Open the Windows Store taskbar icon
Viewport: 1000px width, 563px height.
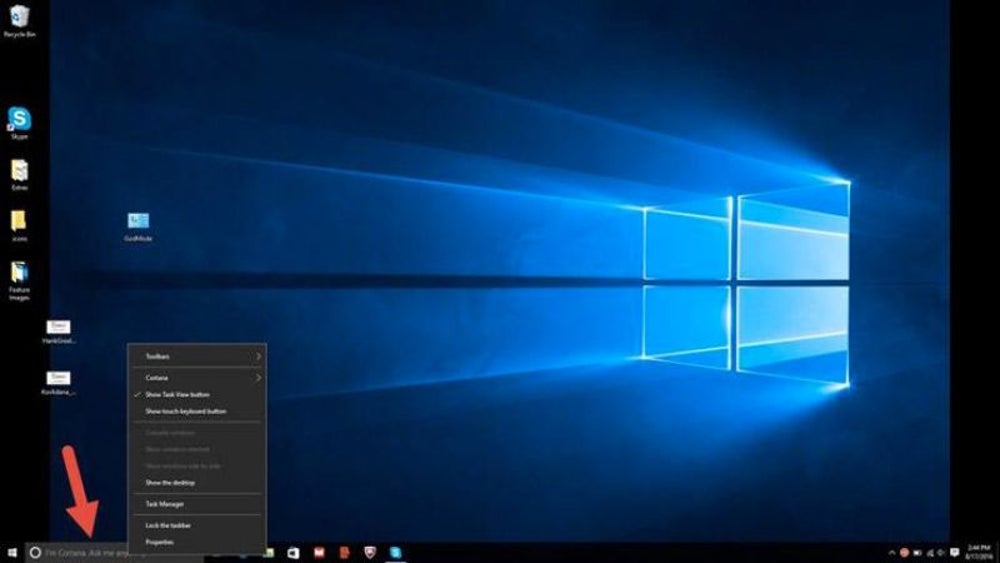(293, 552)
